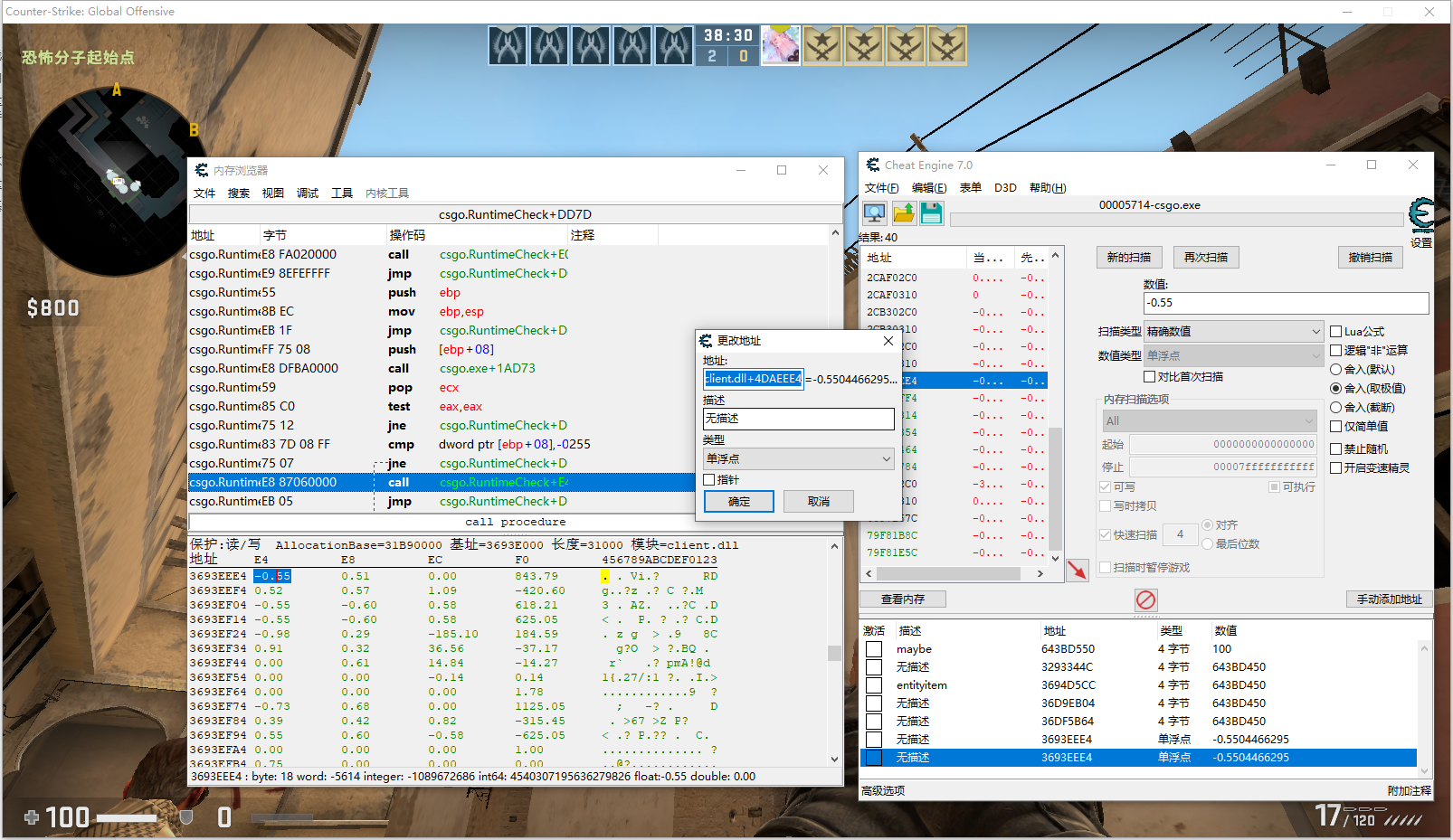Viewport: 1453px width, 840px height.
Task: Select truncate rounding radio button
Action: (x=1335, y=408)
